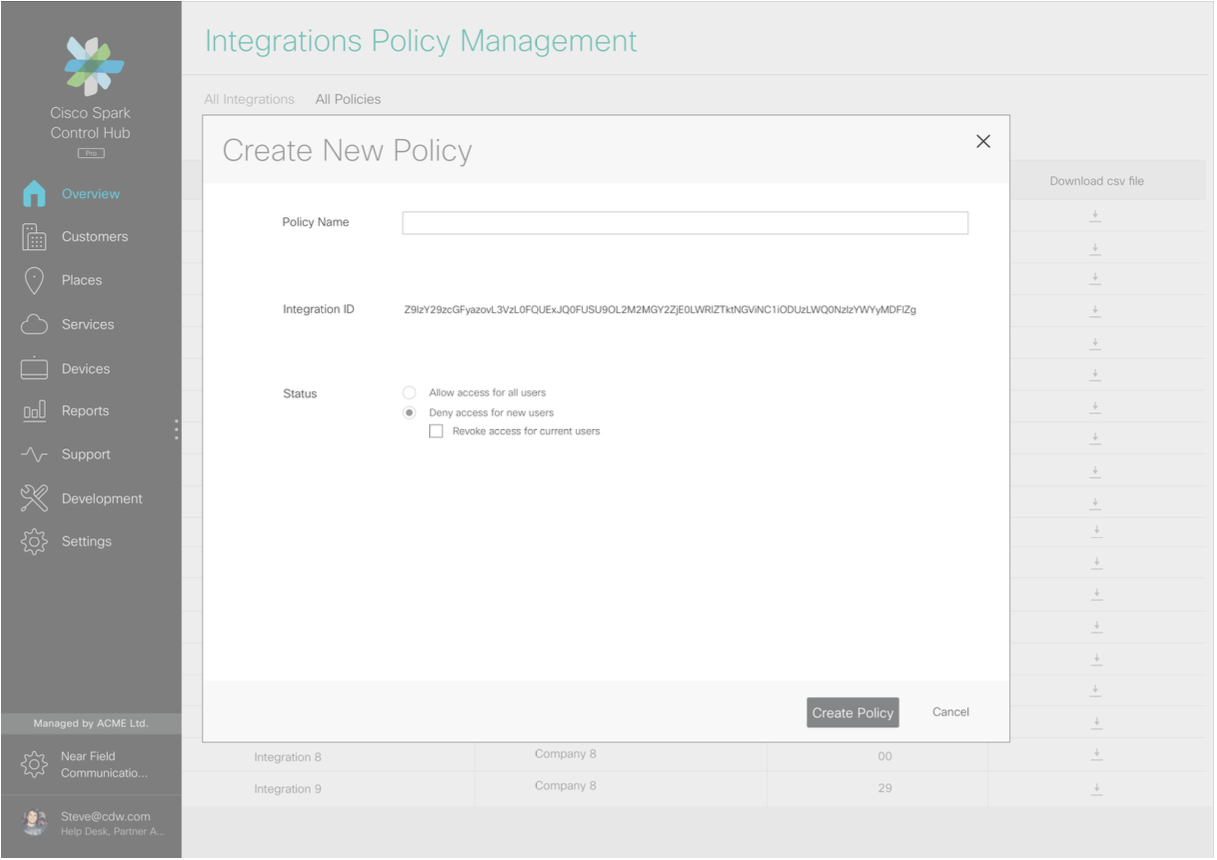Viewport: 1217px width, 860px height.
Task: Open Reports via the bar chart icon
Action: tap(34, 411)
